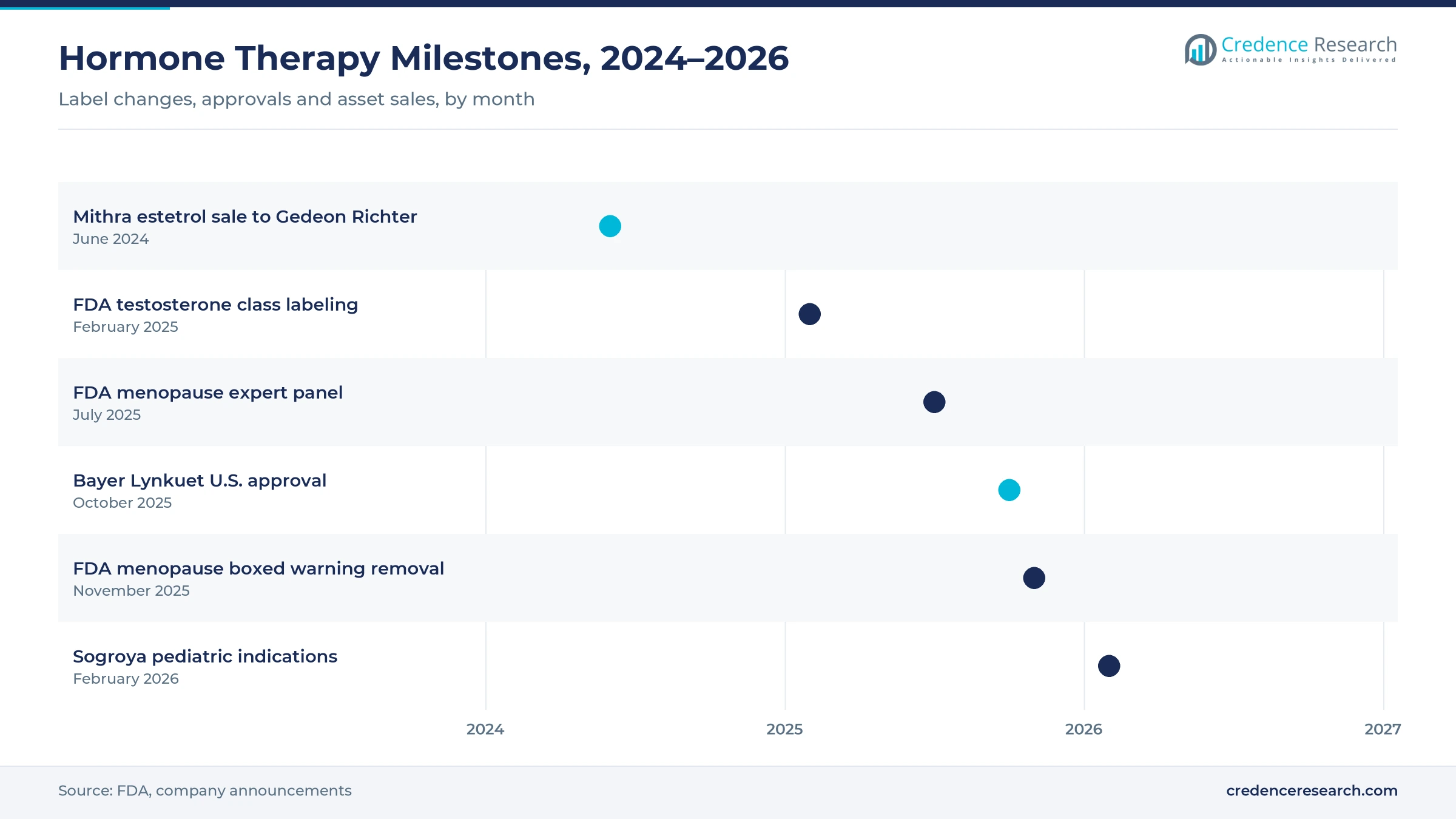The width and height of the screenshot is (1456, 819).
Task: Click the 2026 axis label
Action: point(1084,729)
